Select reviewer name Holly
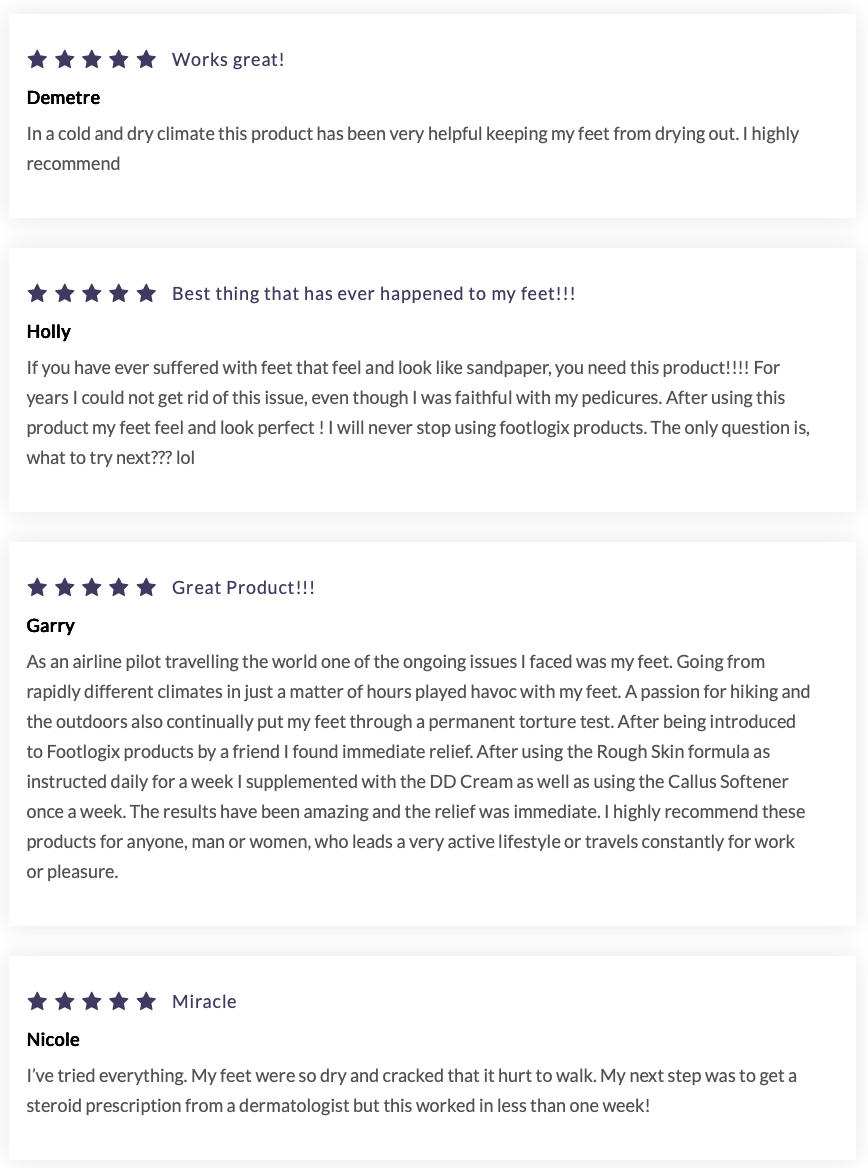Image resolution: width=868 pixels, height=1168 pixels. [x=49, y=331]
